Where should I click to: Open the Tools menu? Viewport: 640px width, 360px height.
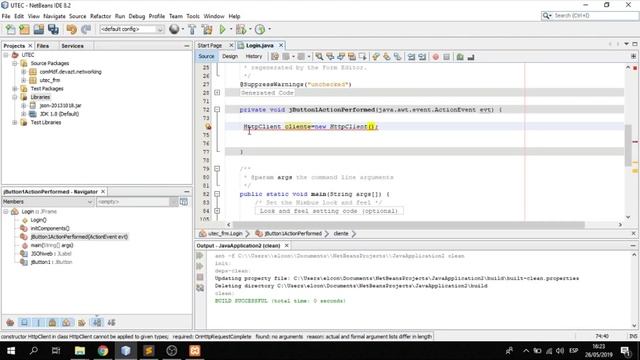click(193, 16)
